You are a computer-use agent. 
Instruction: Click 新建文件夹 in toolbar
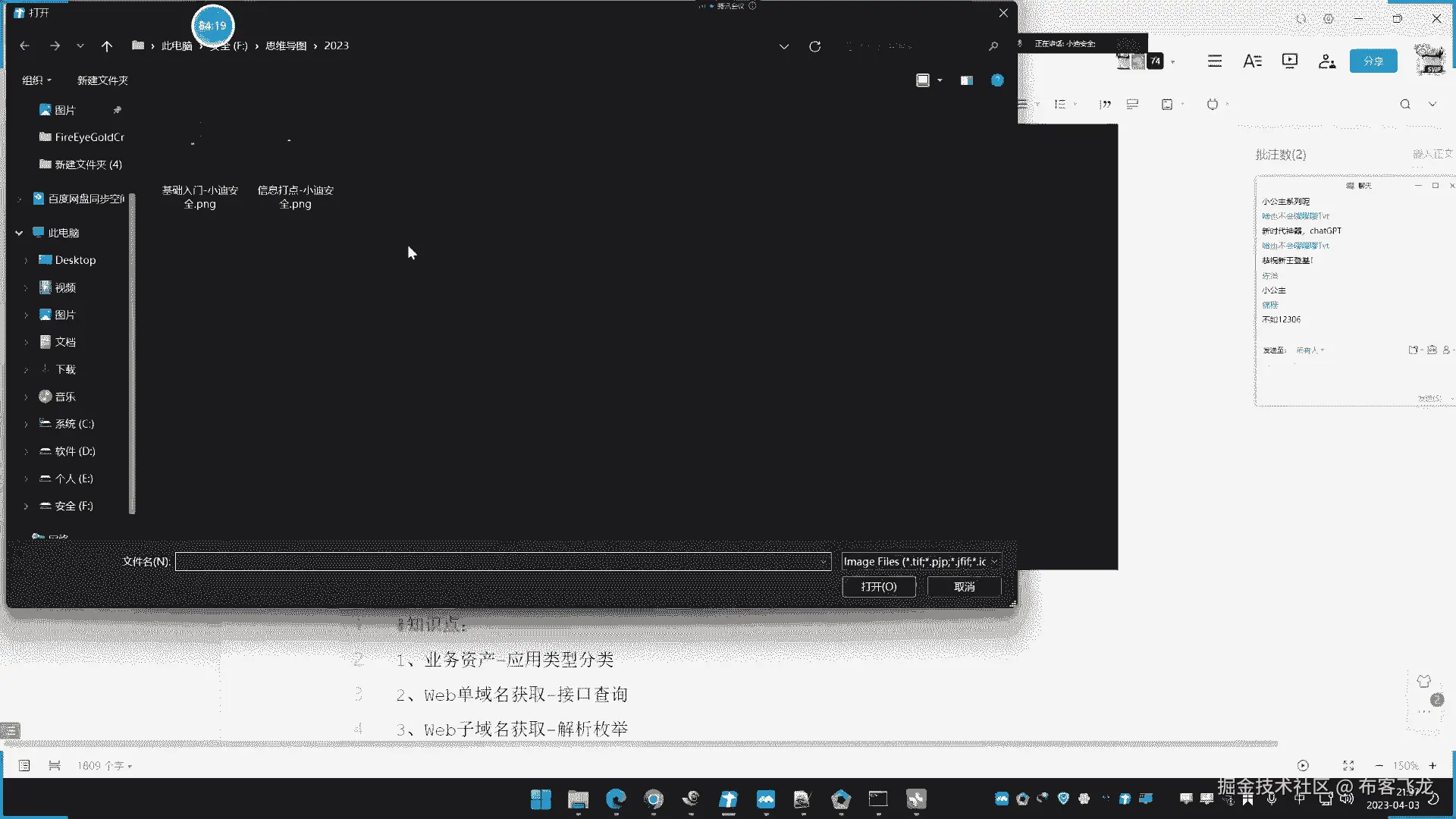click(x=102, y=80)
